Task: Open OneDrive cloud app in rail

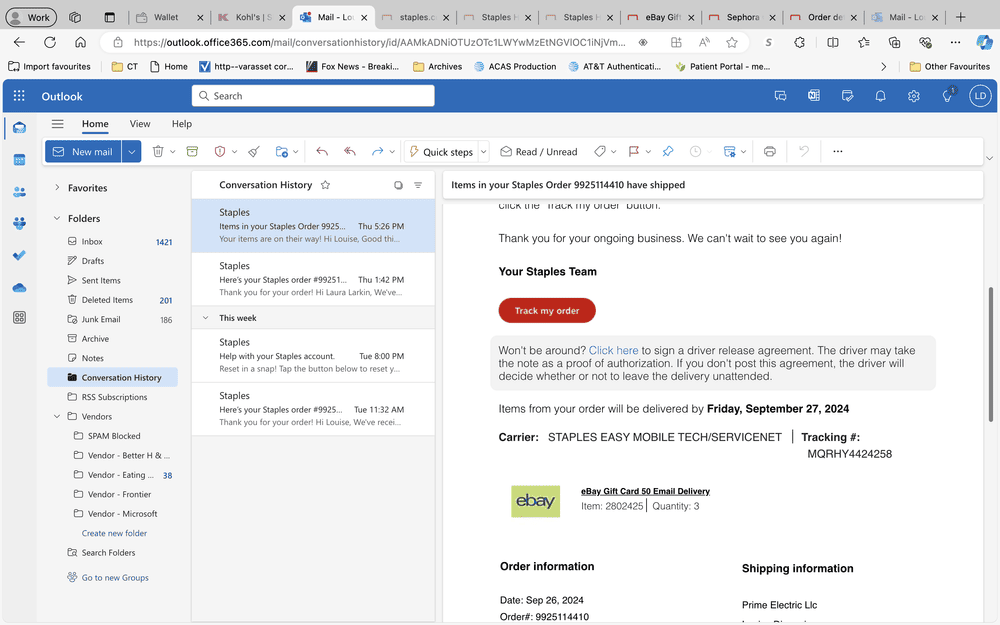Action: [x=19, y=288]
